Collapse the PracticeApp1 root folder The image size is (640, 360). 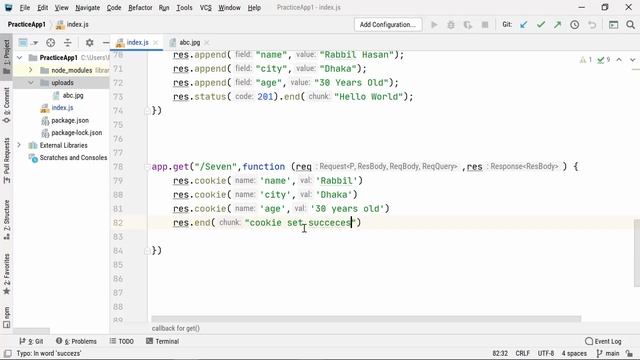[20, 58]
